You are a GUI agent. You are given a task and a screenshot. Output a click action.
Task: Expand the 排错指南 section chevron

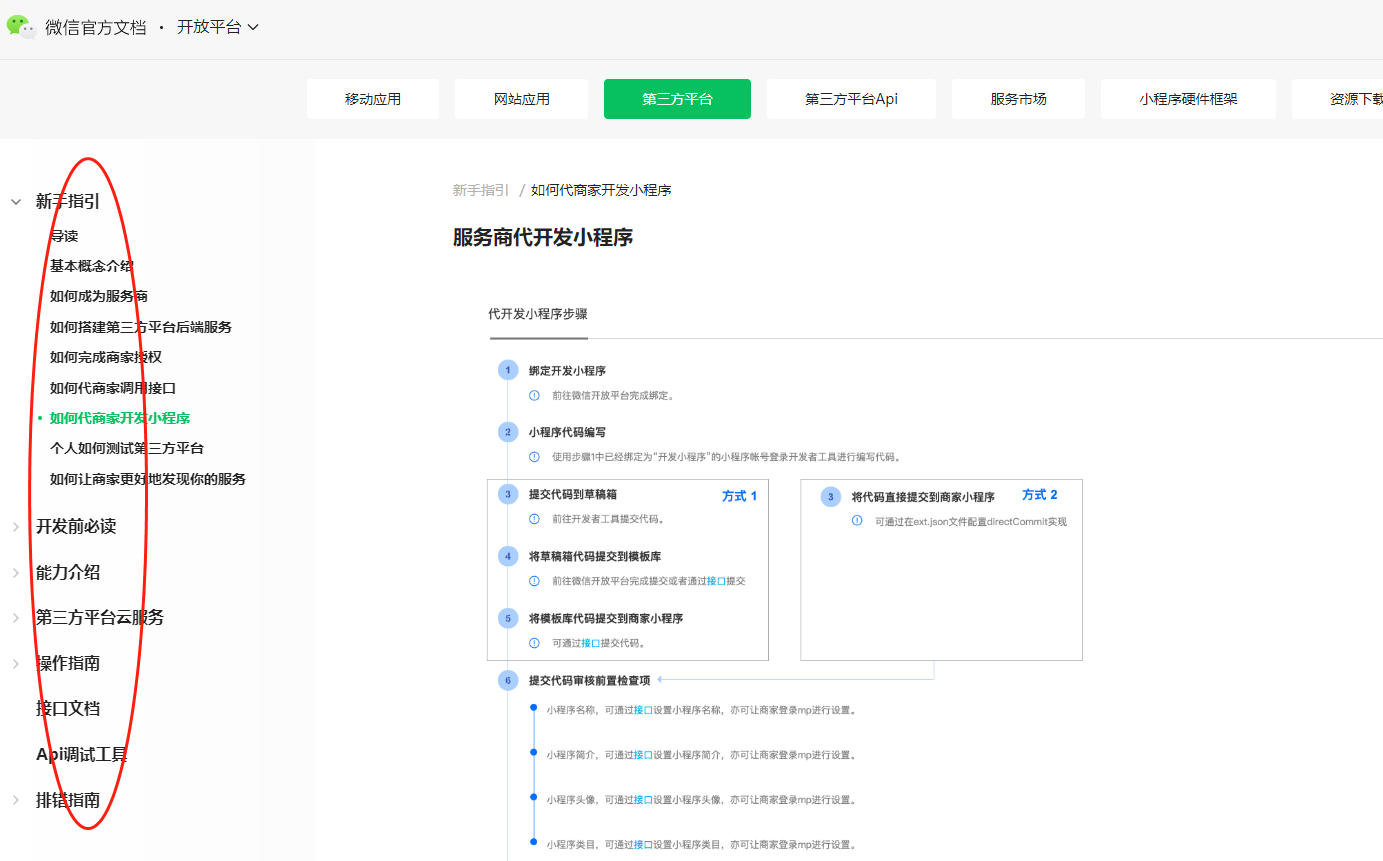[16, 800]
